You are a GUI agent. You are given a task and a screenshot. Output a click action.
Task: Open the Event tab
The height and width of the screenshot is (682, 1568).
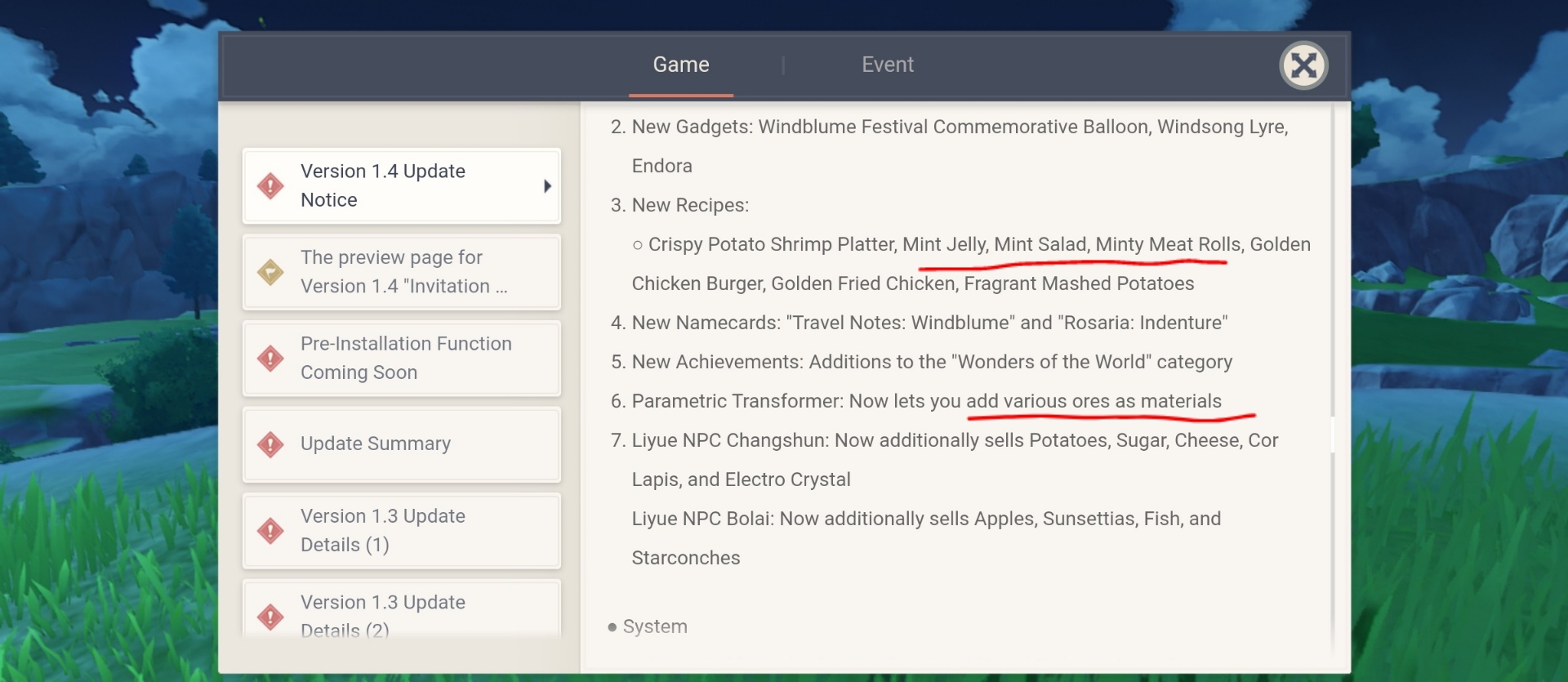[887, 65]
